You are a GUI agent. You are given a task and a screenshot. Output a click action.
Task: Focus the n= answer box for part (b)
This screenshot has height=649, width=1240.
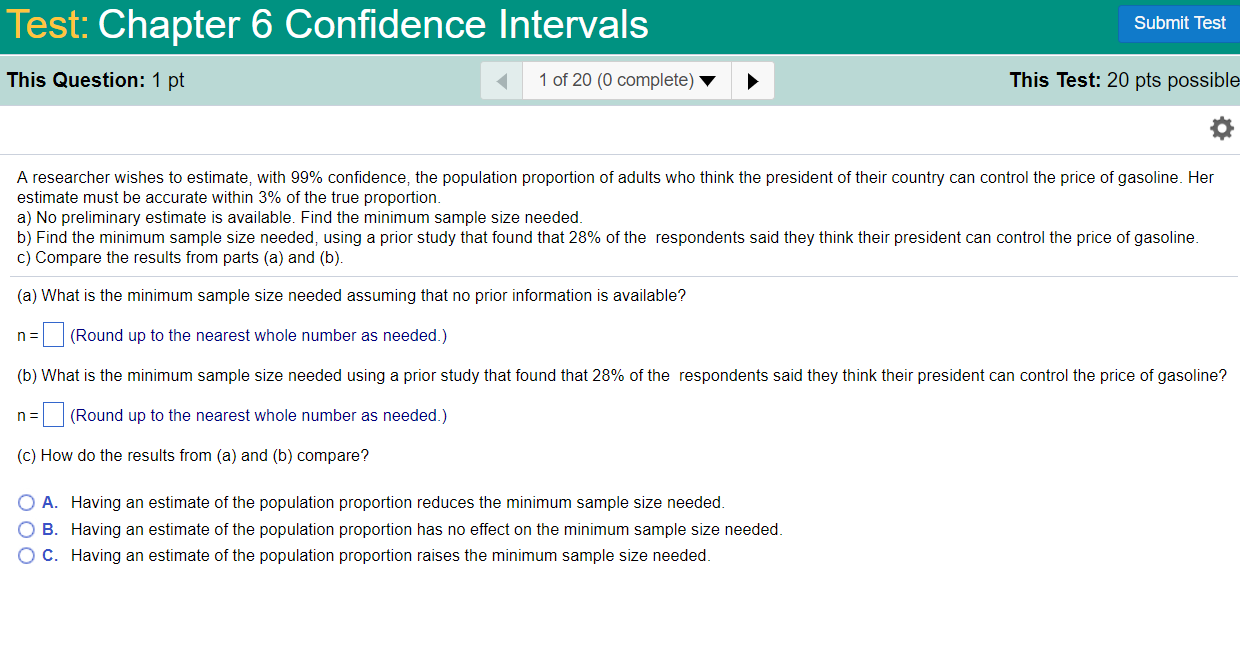click(x=54, y=415)
